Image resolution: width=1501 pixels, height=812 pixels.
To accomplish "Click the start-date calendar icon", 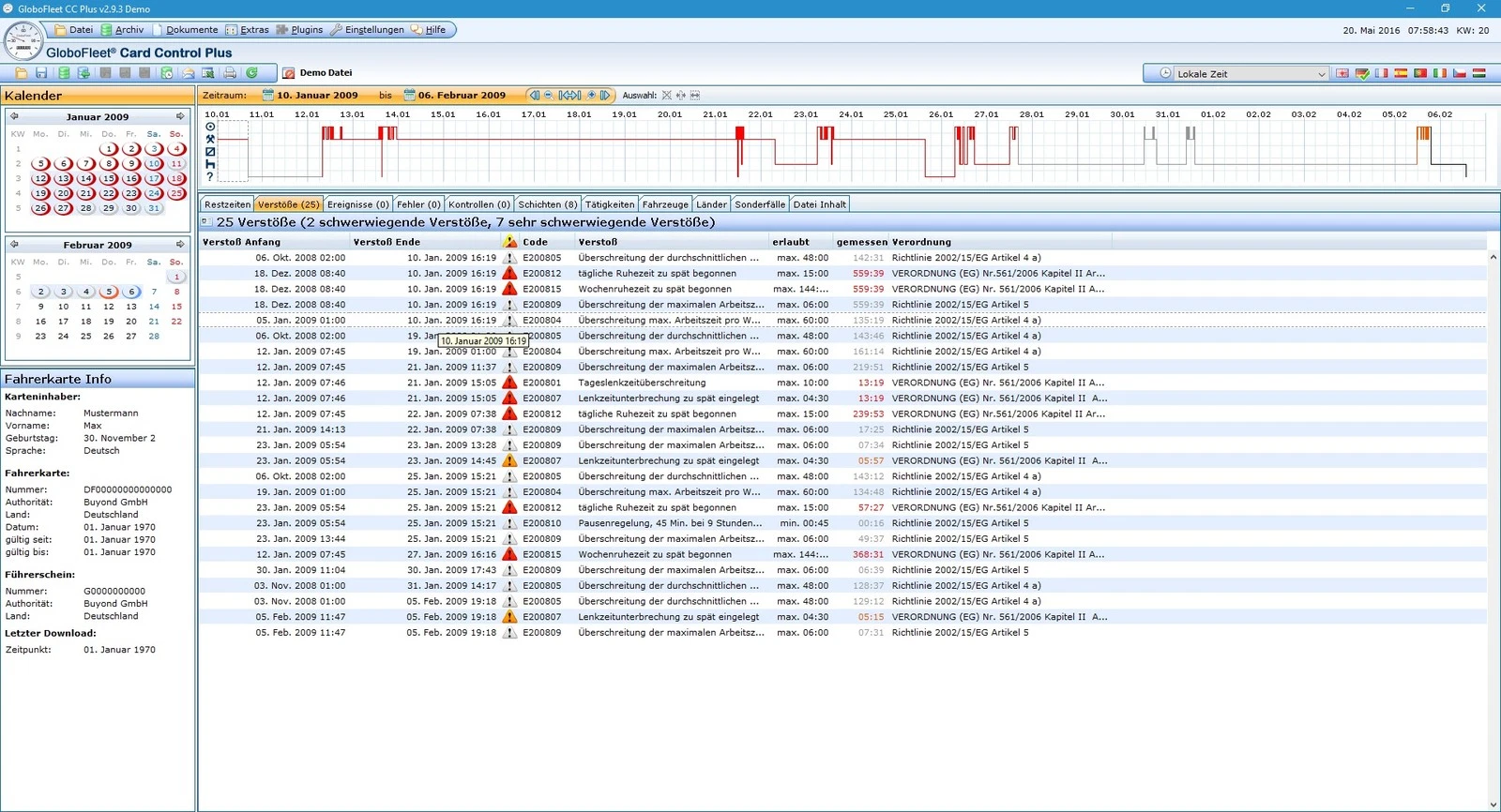I will point(268,95).
